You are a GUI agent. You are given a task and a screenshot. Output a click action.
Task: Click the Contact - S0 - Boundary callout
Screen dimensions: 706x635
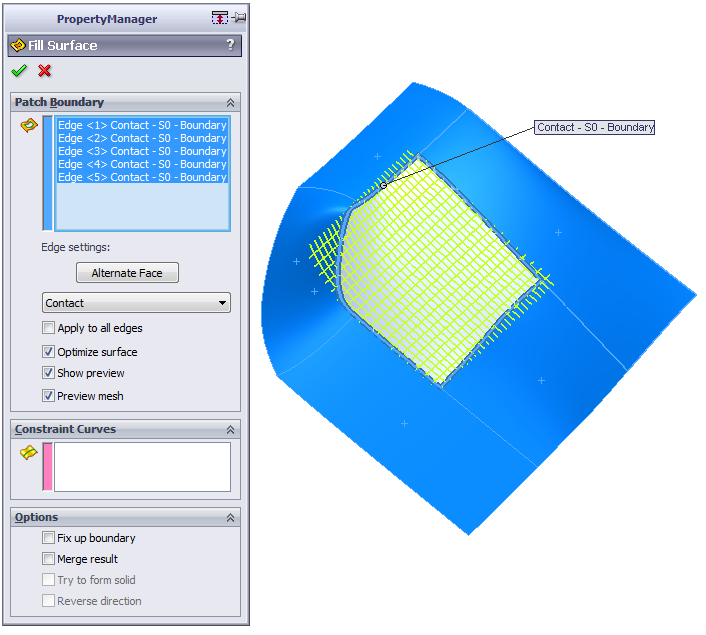pos(594,127)
